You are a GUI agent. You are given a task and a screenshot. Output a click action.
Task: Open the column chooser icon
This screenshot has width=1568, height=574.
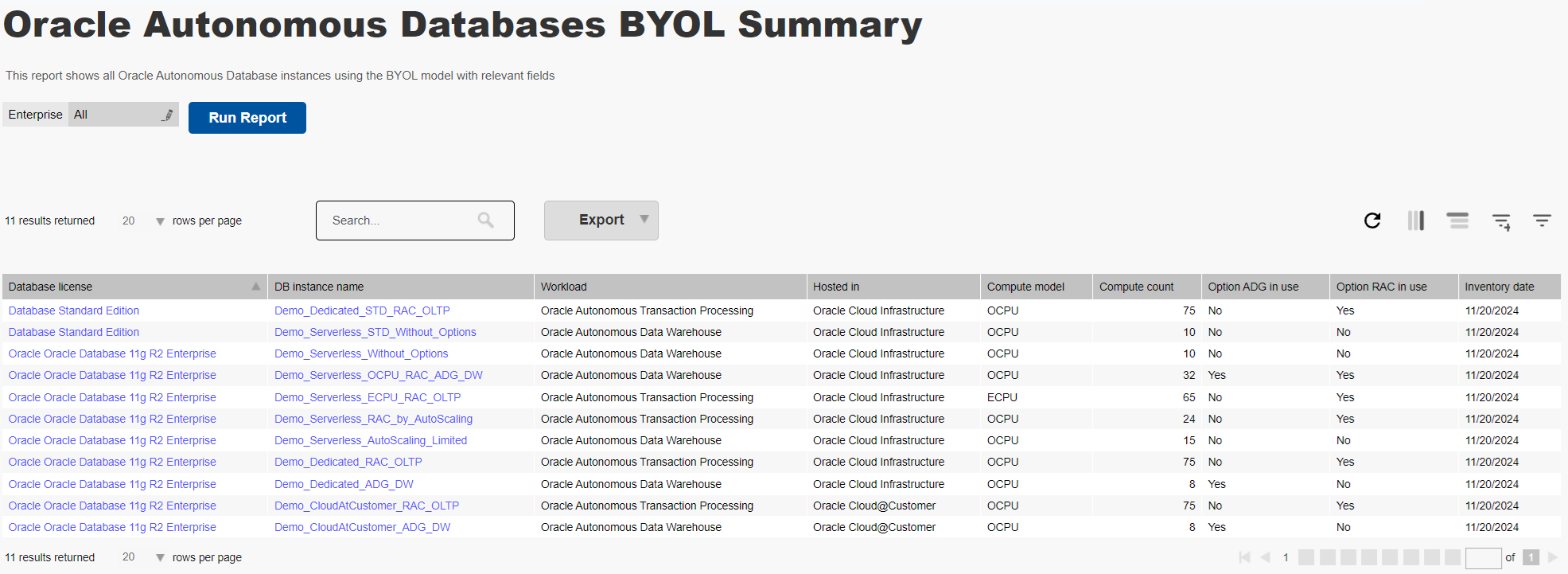tap(1416, 221)
